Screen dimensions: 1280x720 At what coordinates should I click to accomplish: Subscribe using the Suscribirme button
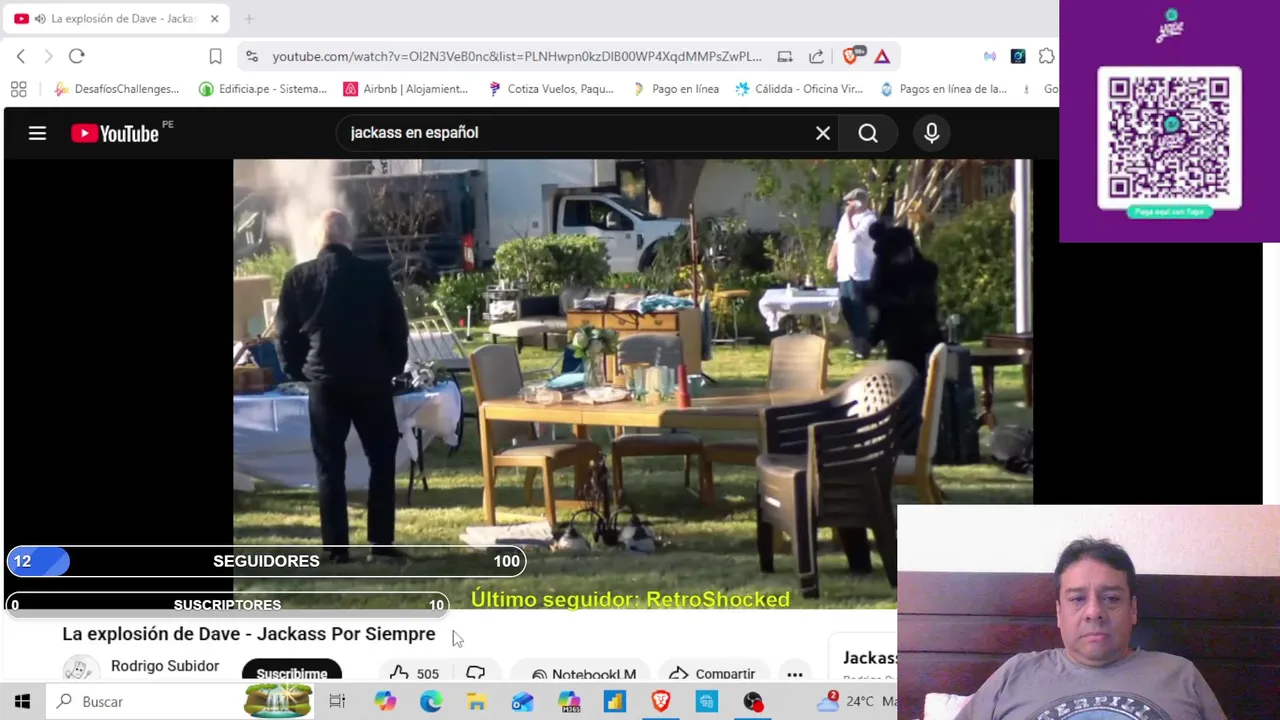point(292,673)
